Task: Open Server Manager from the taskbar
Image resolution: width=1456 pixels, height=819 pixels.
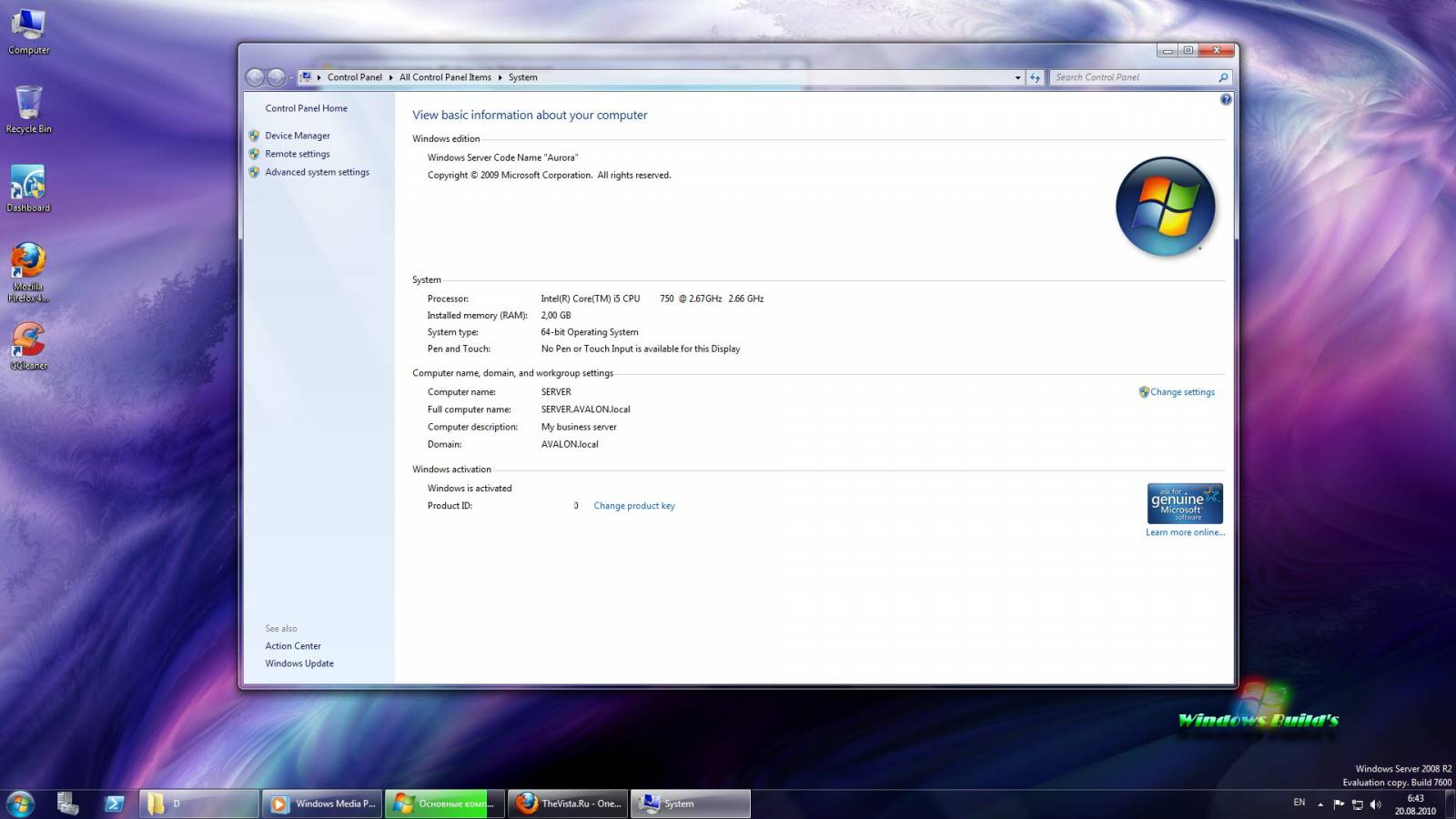Action: [x=67, y=804]
